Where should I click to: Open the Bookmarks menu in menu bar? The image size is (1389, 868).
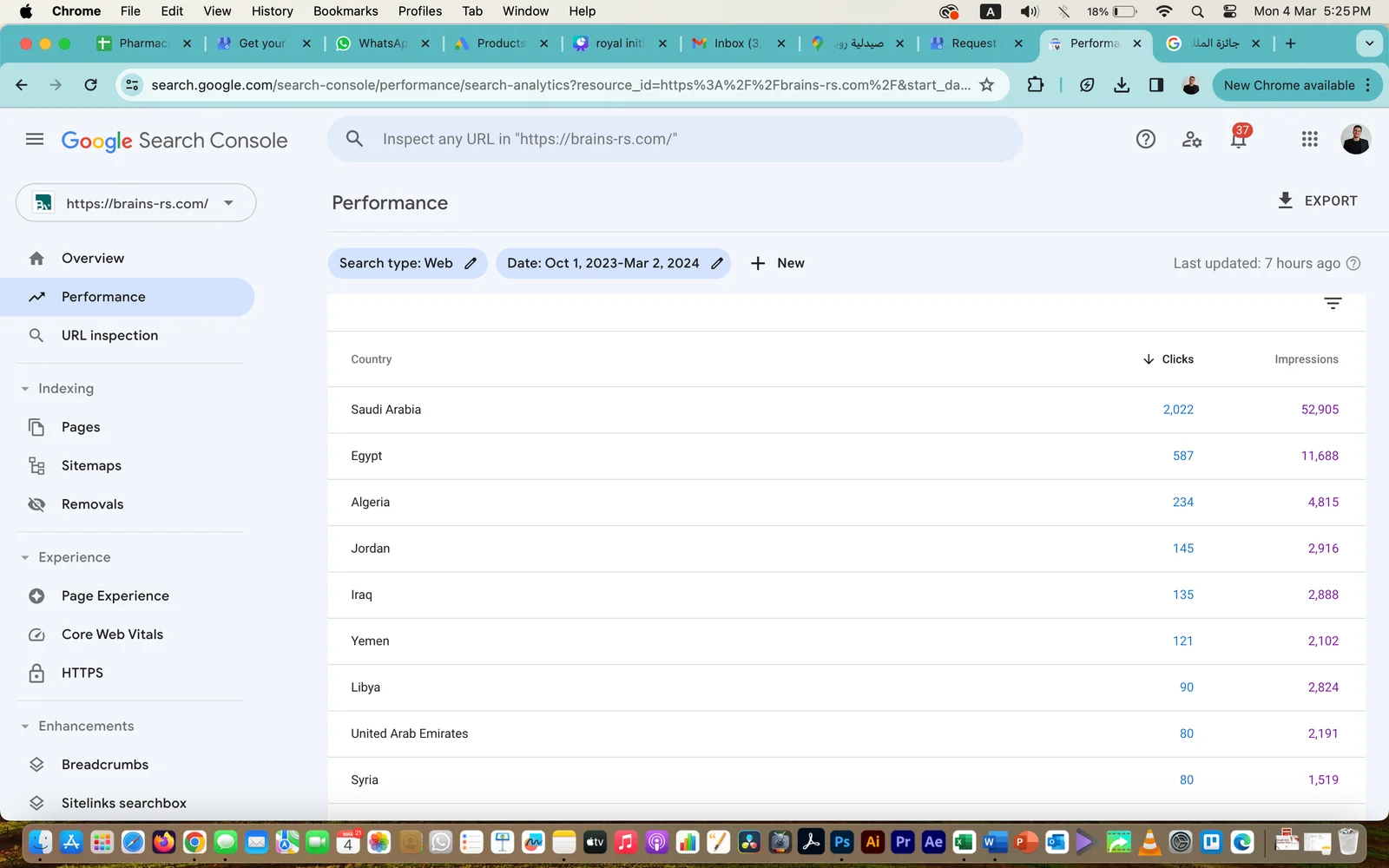(x=346, y=11)
